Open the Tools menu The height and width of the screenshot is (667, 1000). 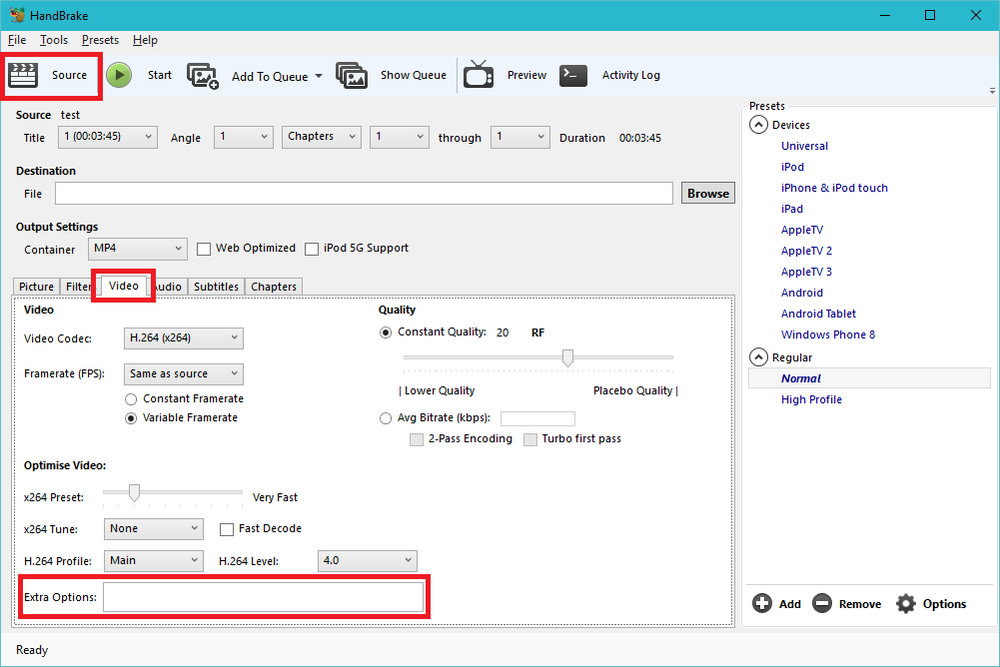53,40
